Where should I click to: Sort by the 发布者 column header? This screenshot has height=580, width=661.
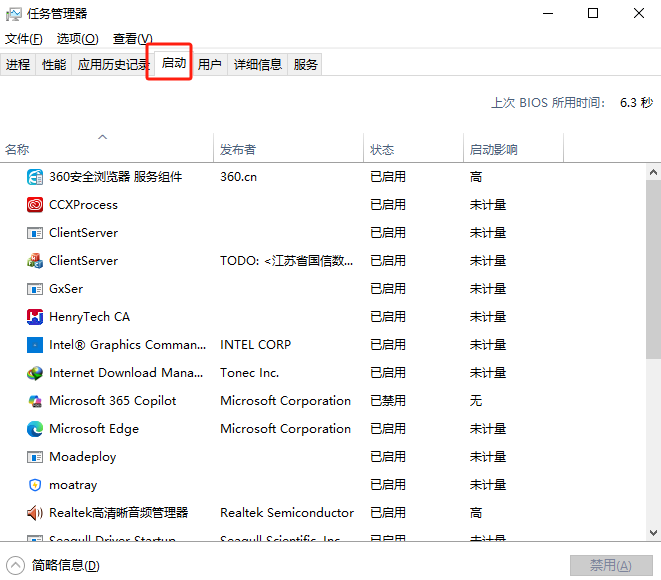click(x=288, y=149)
